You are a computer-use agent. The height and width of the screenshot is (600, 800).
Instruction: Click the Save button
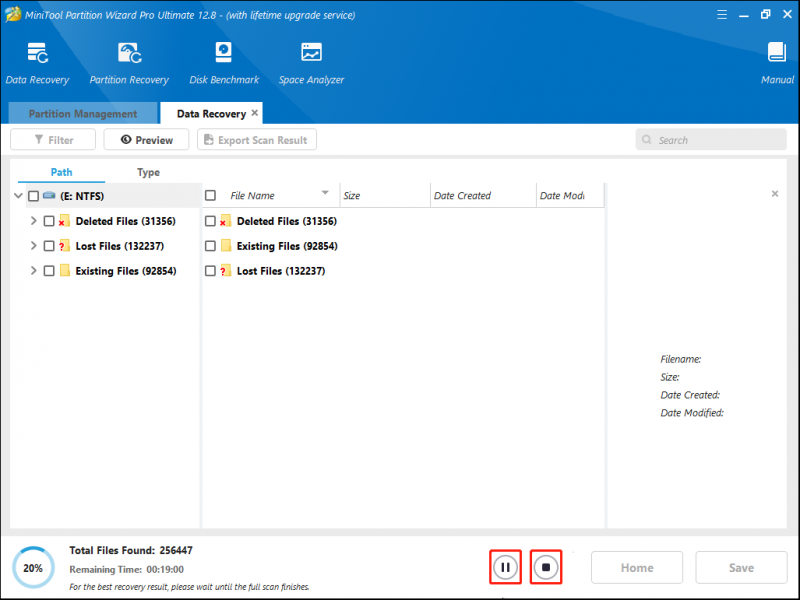coord(741,567)
